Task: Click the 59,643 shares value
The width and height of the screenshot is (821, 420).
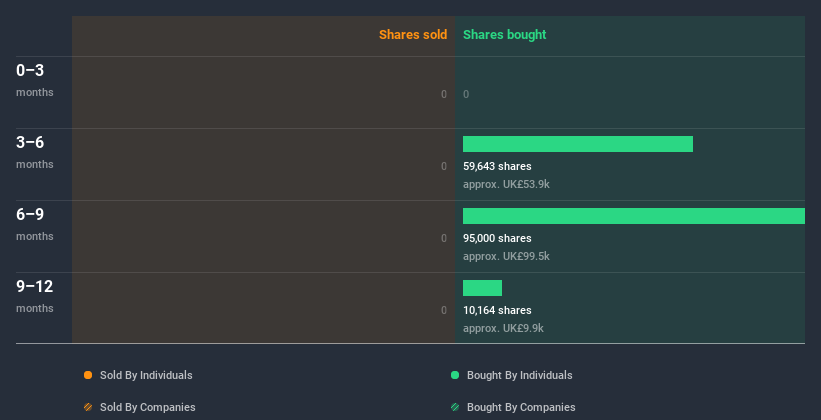Action: 497,166
